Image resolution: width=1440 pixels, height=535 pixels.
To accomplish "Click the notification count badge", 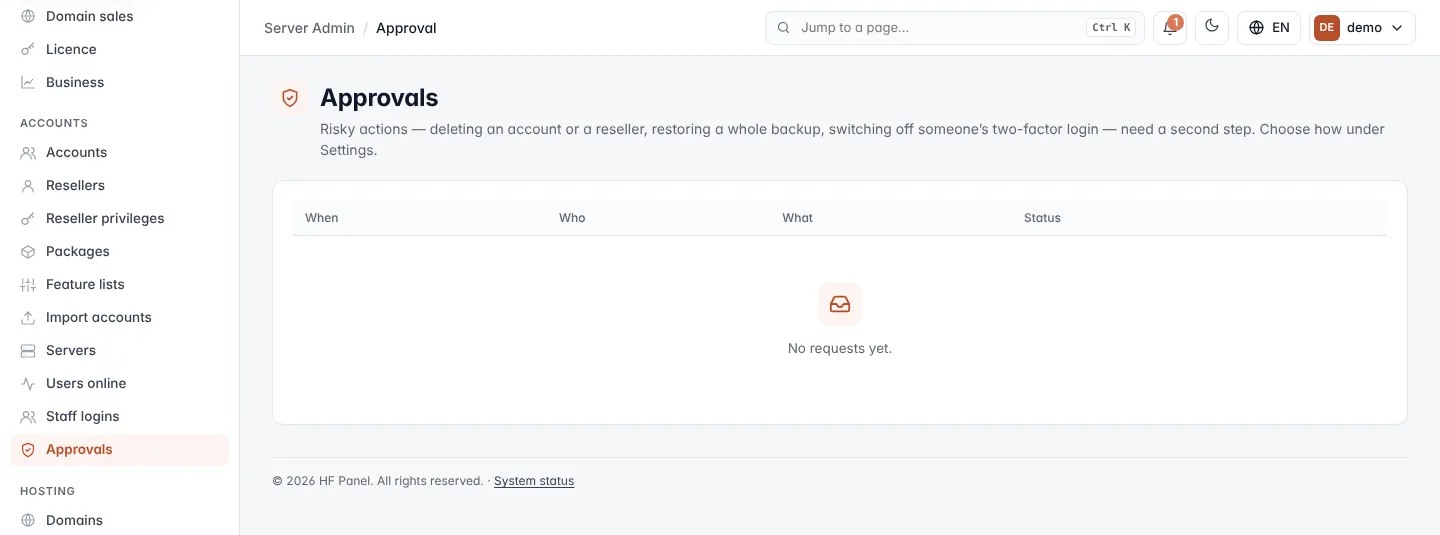I will (1176, 21).
